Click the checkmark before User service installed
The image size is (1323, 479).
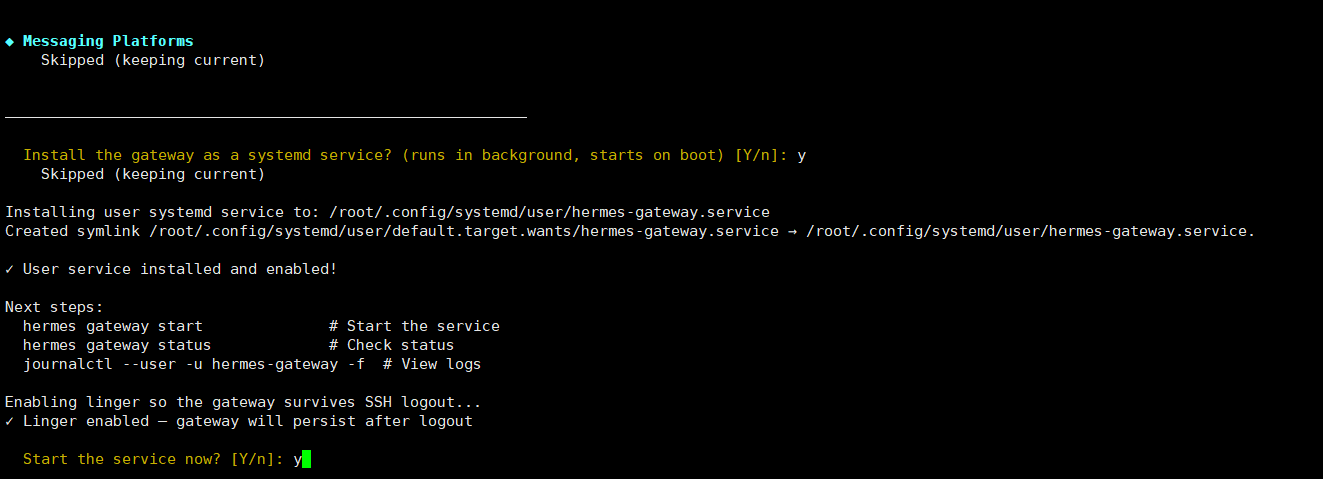tap(10, 269)
